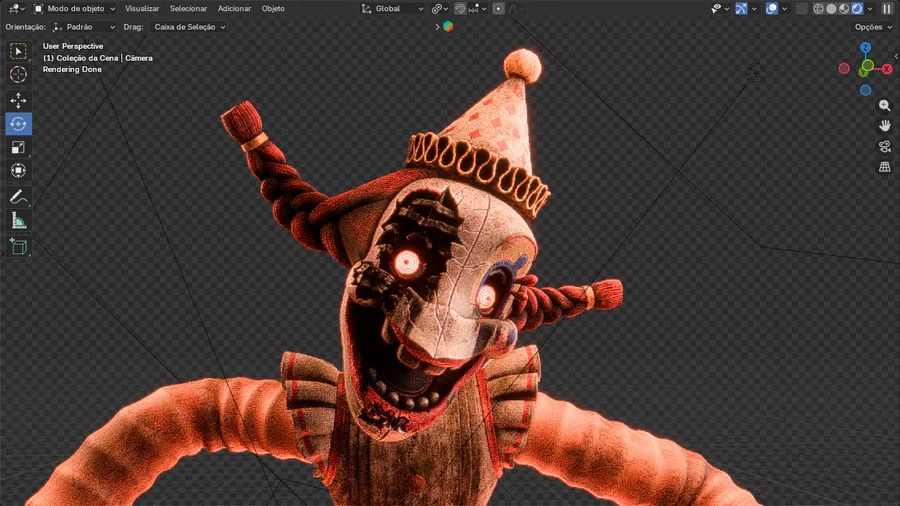Open Global transform orientation dropdown
Image resolution: width=900 pixels, height=506 pixels.
pos(393,9)
